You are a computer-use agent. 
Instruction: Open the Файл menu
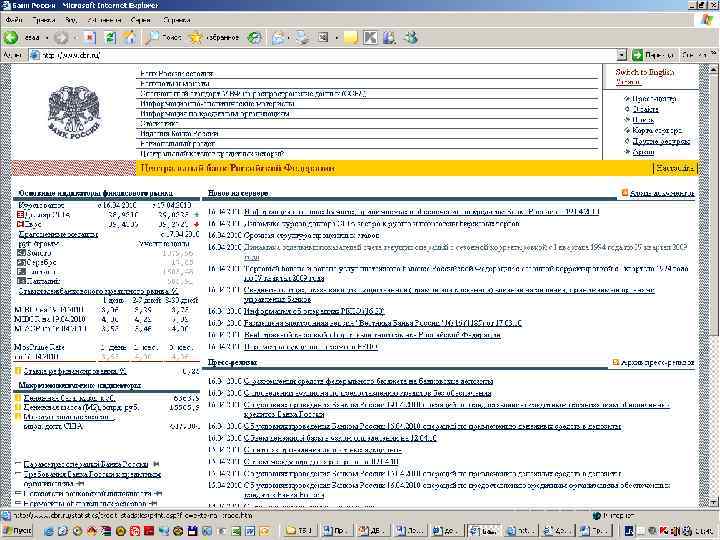pyautogui.click(x=14, y=20)
